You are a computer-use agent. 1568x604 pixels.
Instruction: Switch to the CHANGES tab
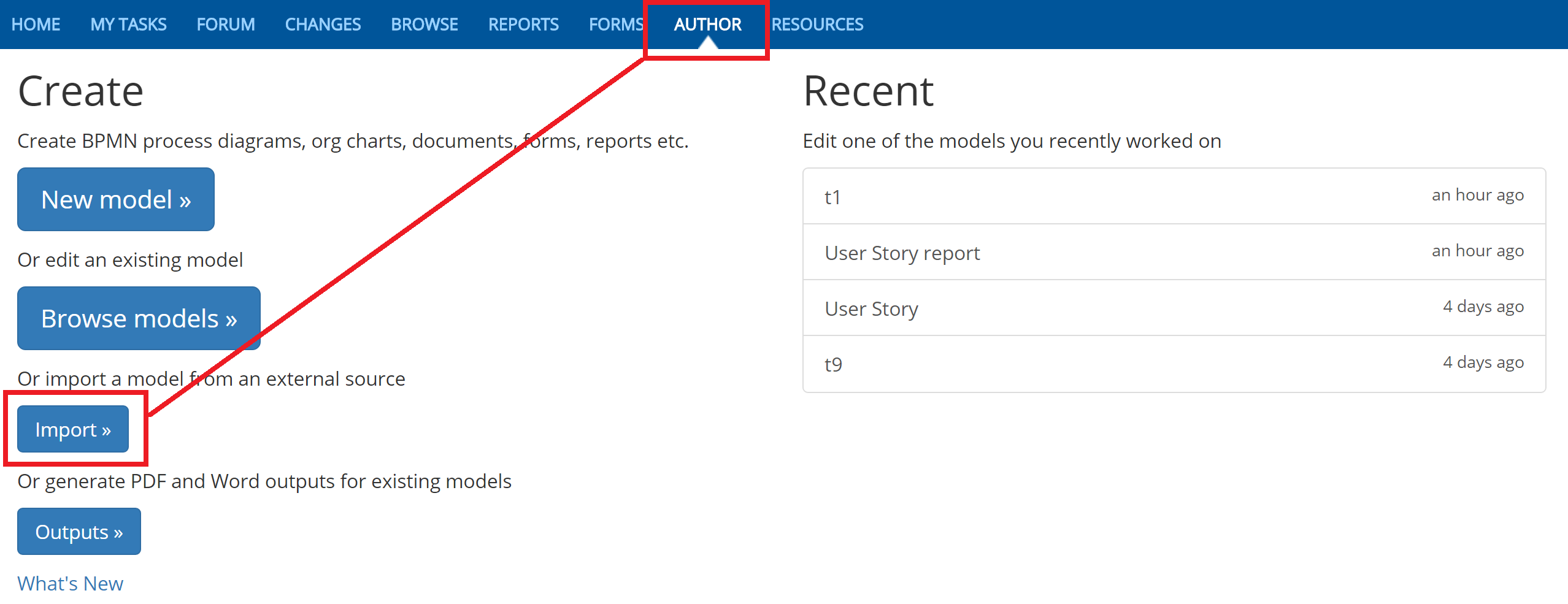pos(323,25)
